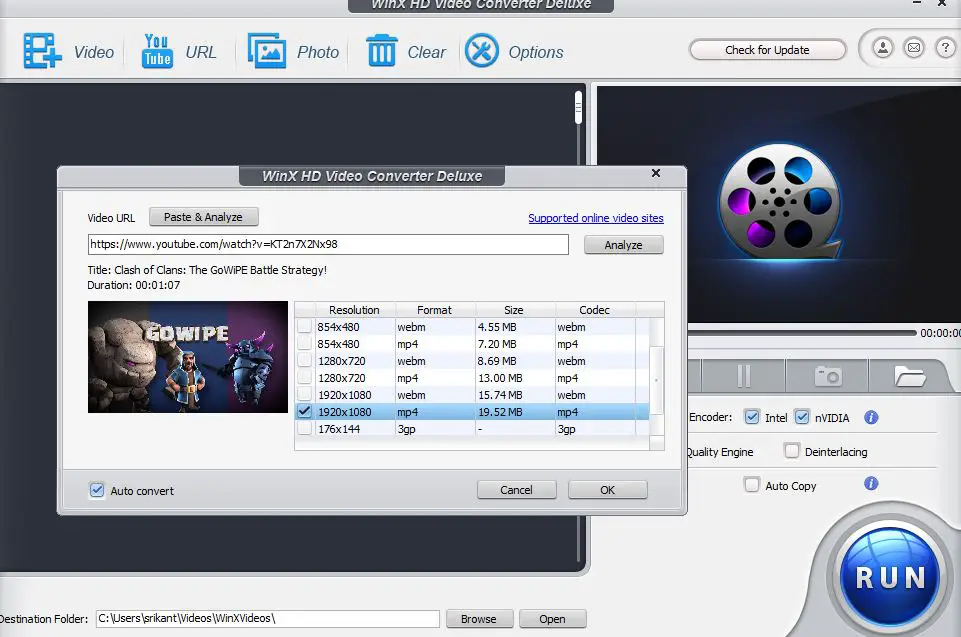Image resolution: width=961 pixels, height=637 pixels.
Task: Click the blue RUN button
Action: (x=889, y=576)
